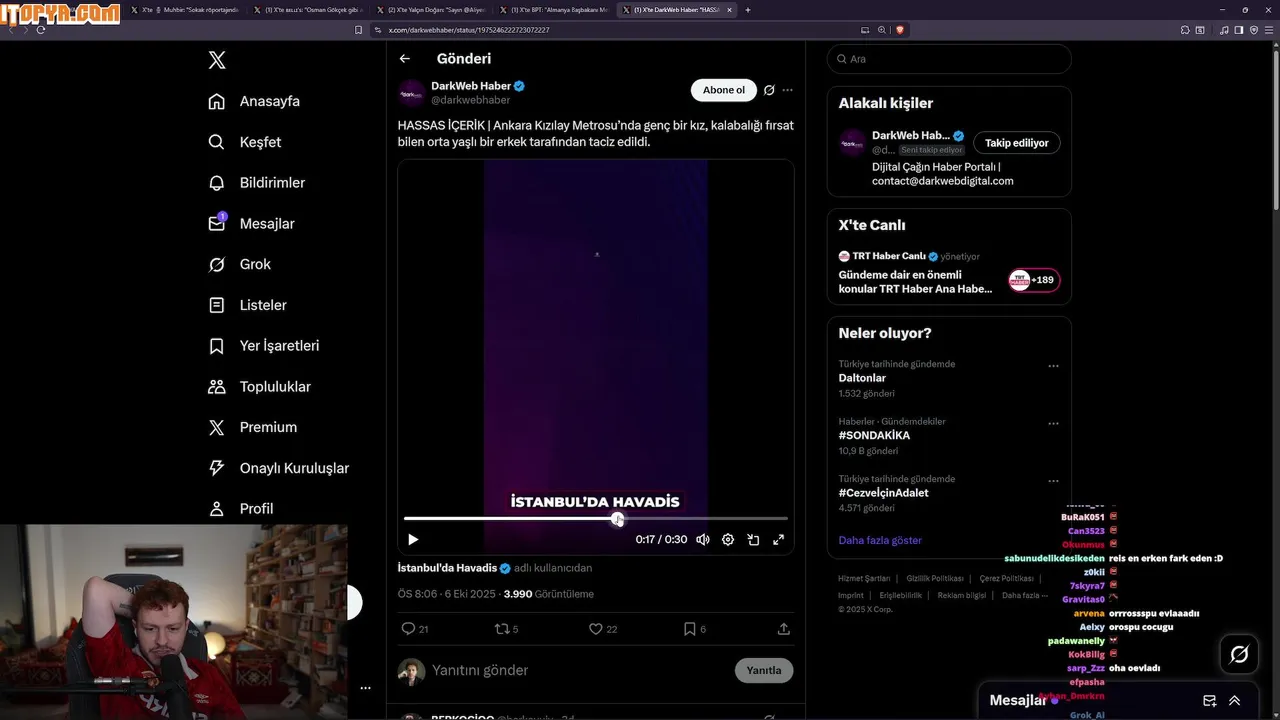The height and width of the screenshot is (720, 1280).
Task: Open options for #CezvelçinAdalet trend
Action: pyautogui.click(x=1053, y=481)
